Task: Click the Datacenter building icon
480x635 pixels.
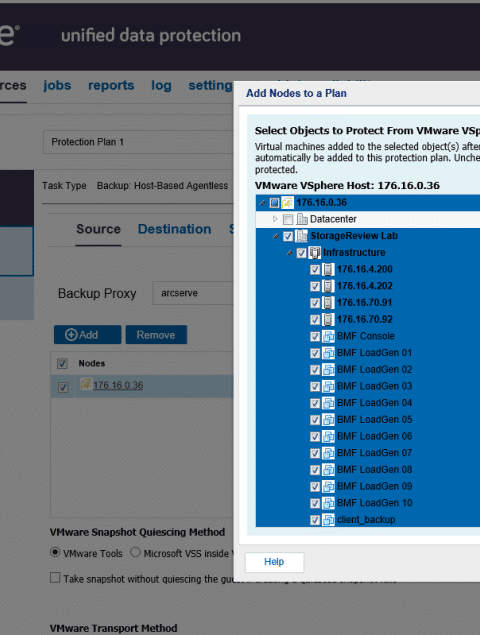Action: (x=302, y=219)
